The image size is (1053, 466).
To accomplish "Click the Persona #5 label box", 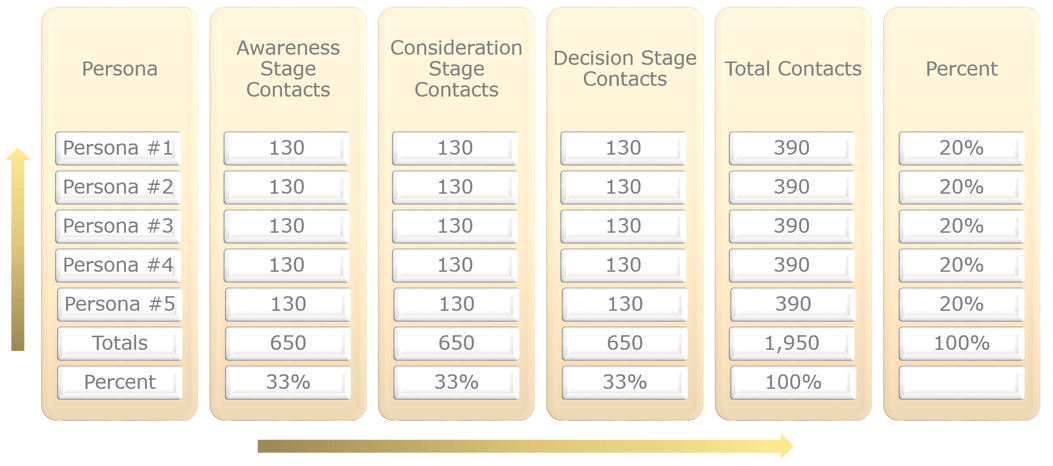I will 120,304.
